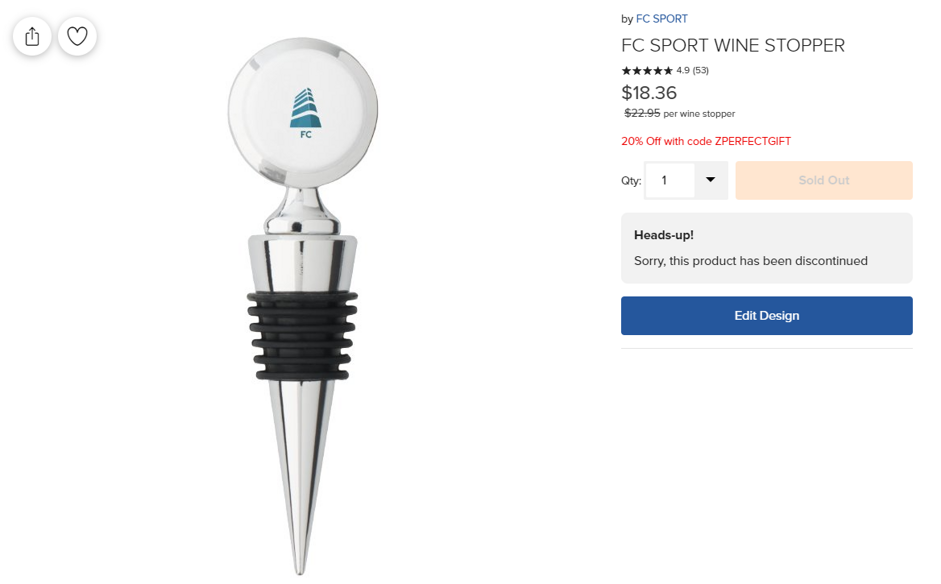
Task: Open the Qty dropdown arrow
Action: point(710,180)
